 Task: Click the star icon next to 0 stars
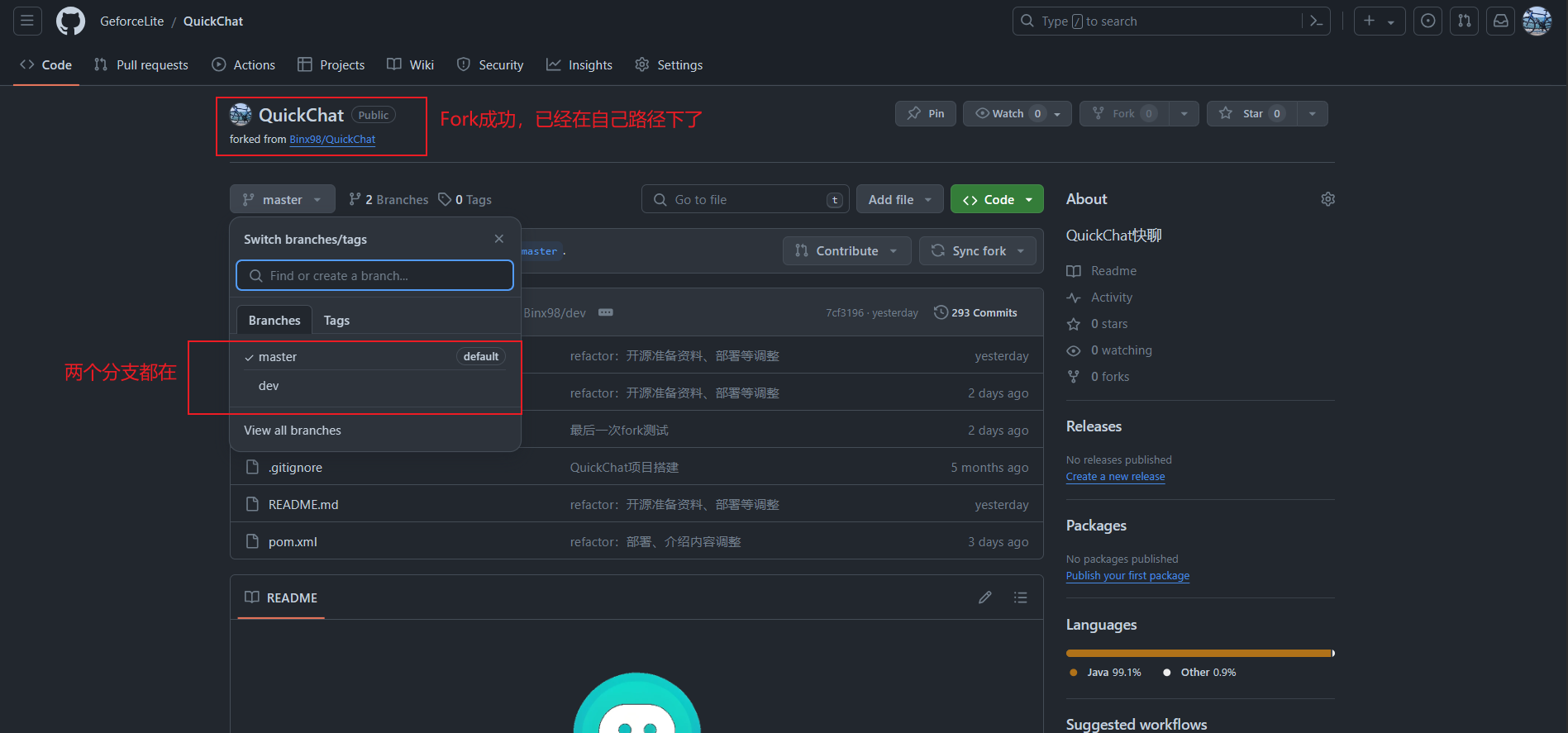click(1074, 324)
